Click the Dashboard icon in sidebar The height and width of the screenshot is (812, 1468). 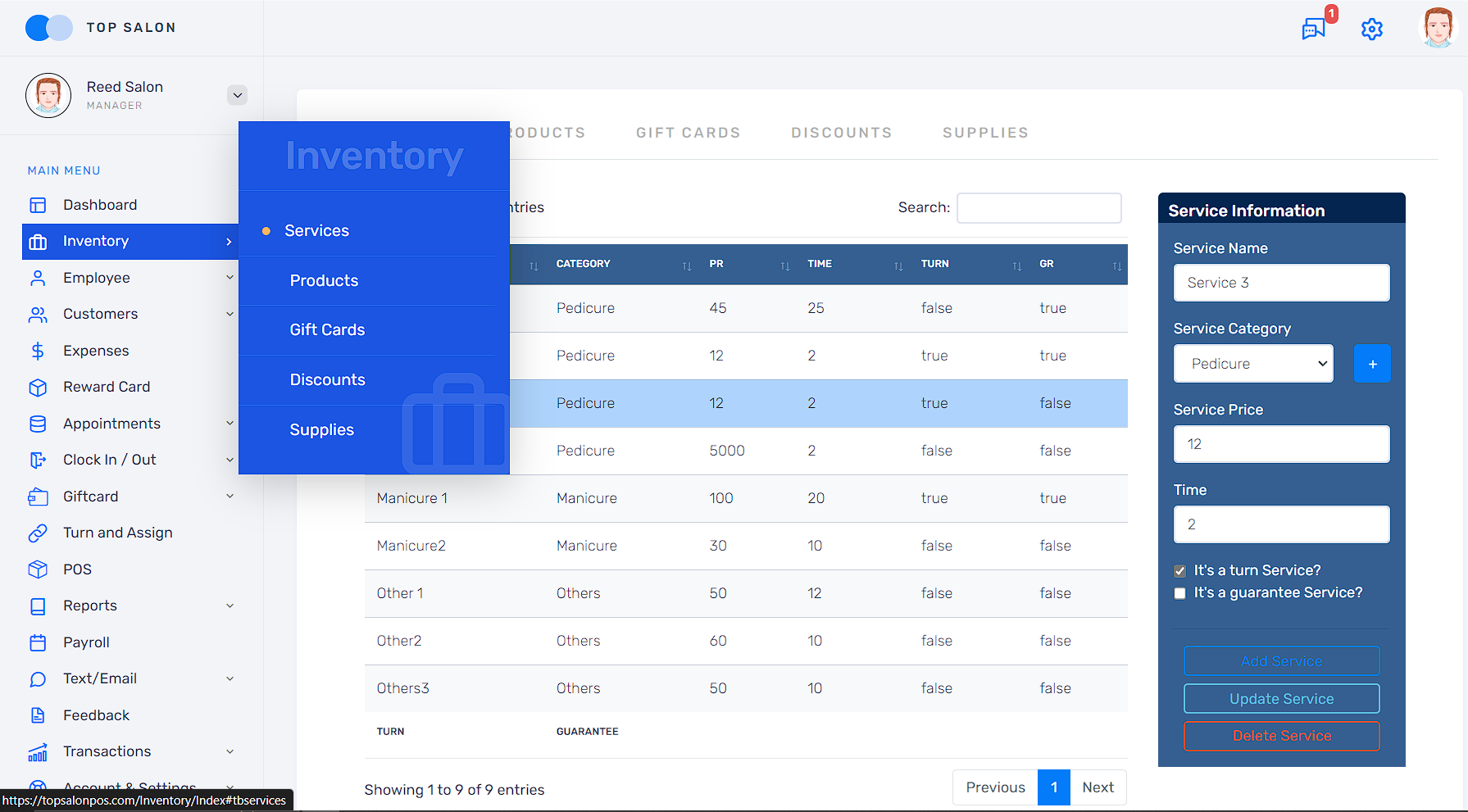[38, 205]
